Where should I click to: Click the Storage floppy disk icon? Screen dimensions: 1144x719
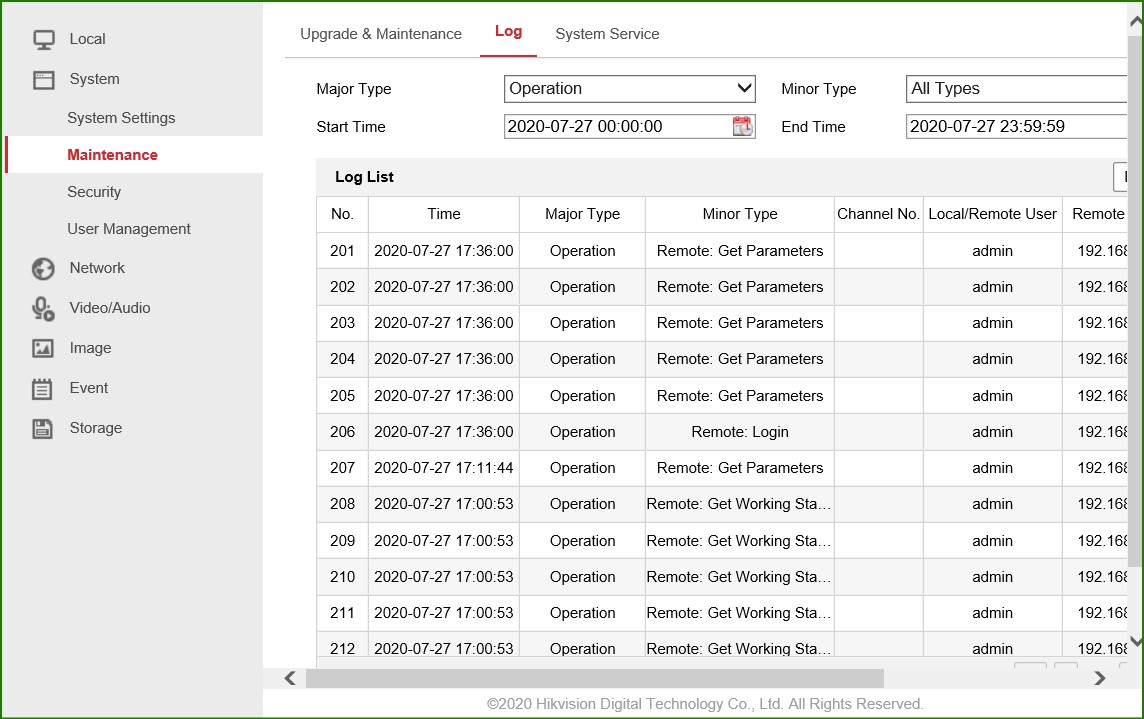[43, 429]
